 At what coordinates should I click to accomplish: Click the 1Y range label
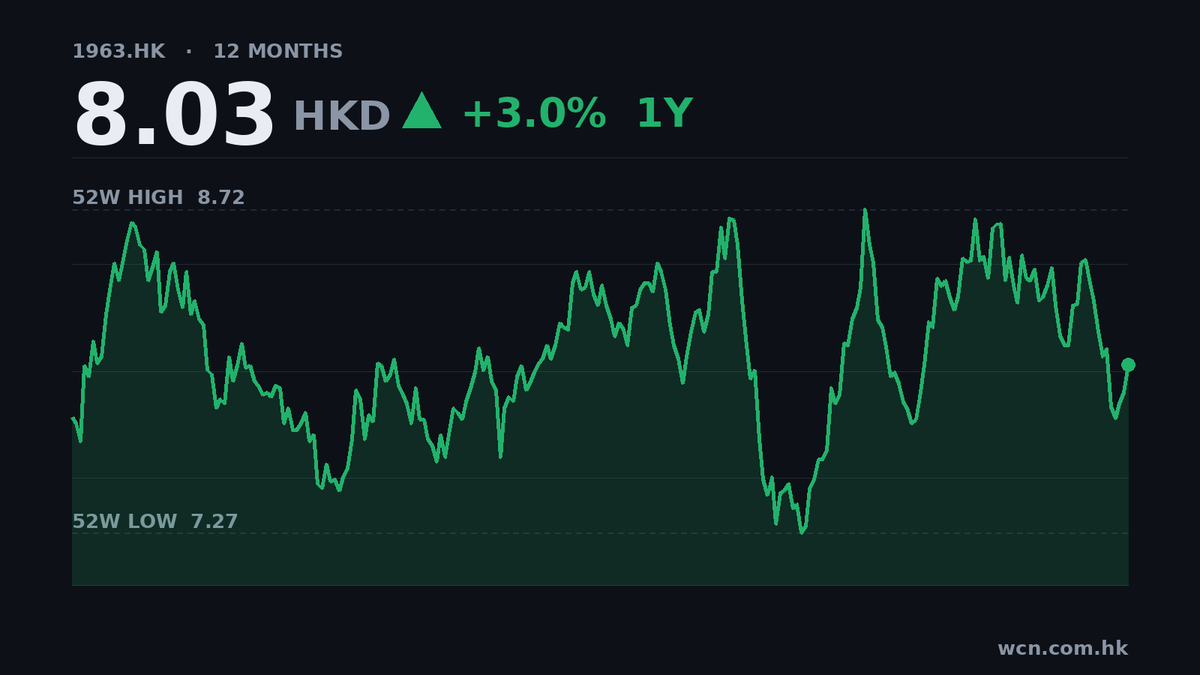click(664, 114)
